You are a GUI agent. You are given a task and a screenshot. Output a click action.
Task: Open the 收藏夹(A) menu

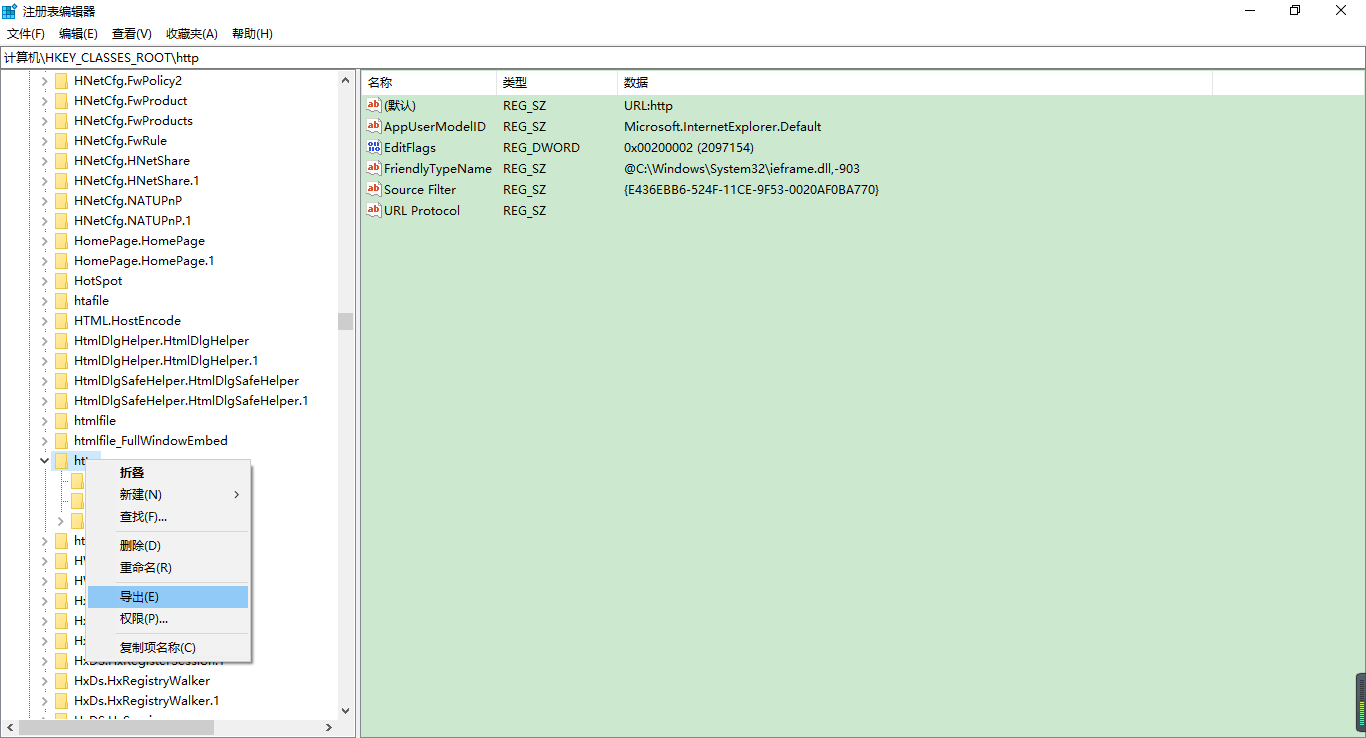tap(192, 34)
